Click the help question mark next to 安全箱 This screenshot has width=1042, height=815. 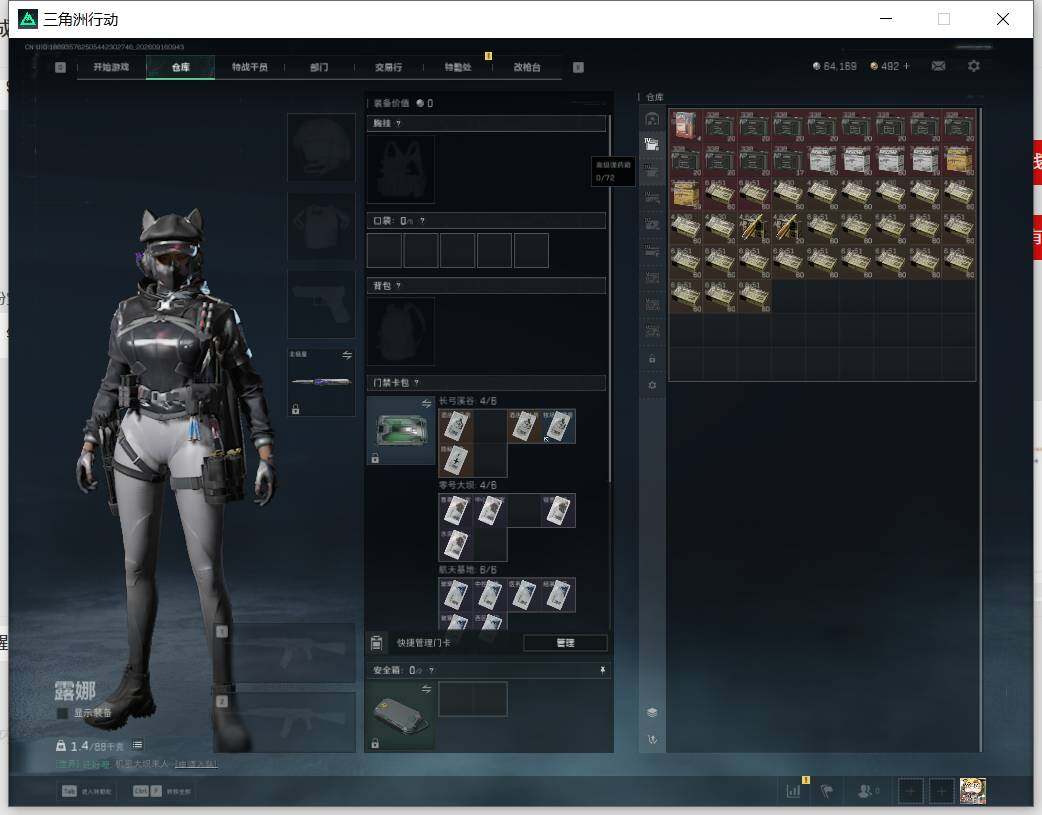coord(431,670)
